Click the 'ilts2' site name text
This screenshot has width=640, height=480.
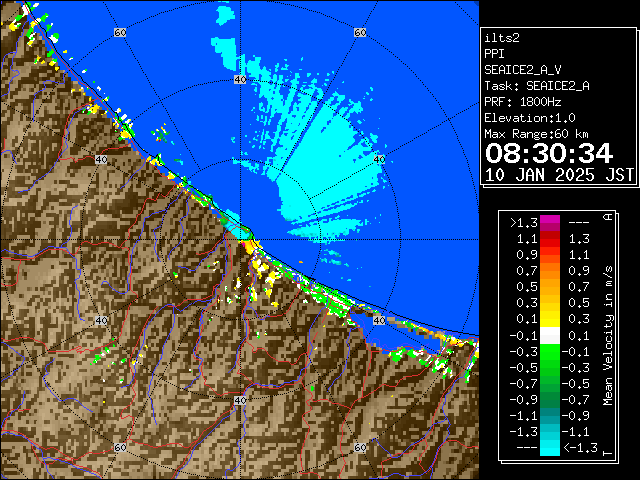tap(502, 38)
